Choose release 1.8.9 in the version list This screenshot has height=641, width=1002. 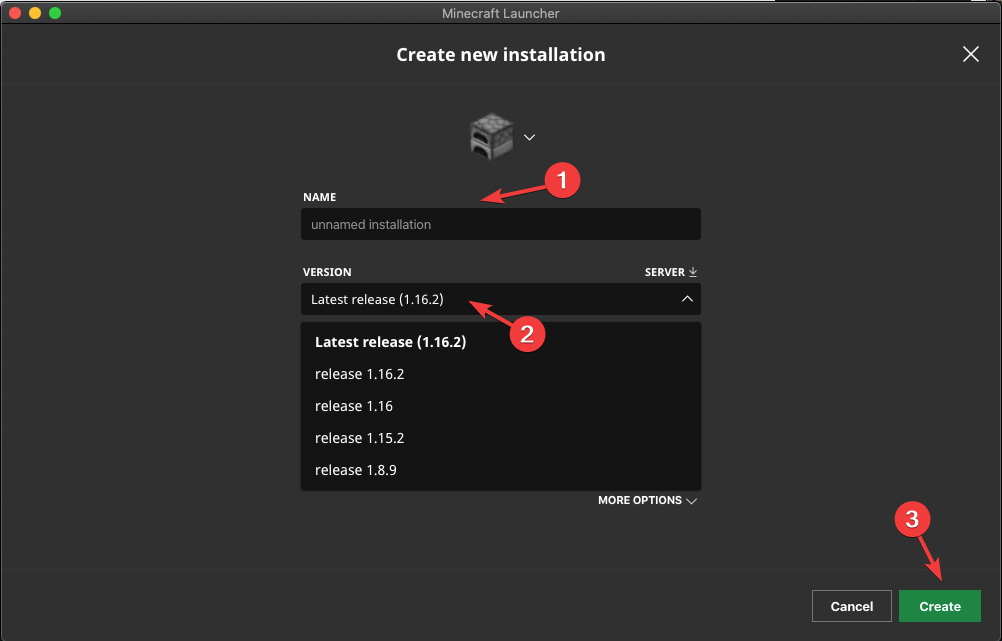[500, 470]
